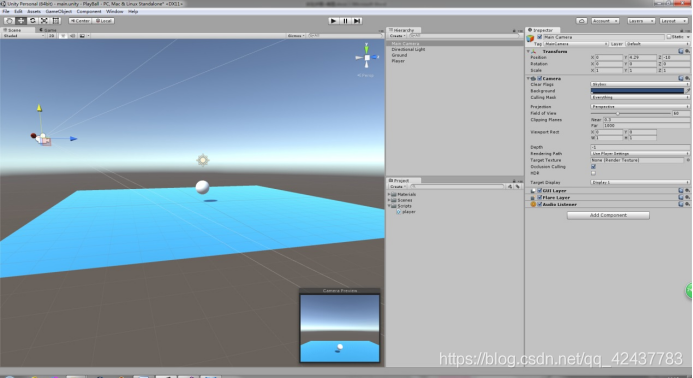Open the Account dropdown button
Image resolution: width=693 pixels, height=378 pixels.
[x=605, y=21]
